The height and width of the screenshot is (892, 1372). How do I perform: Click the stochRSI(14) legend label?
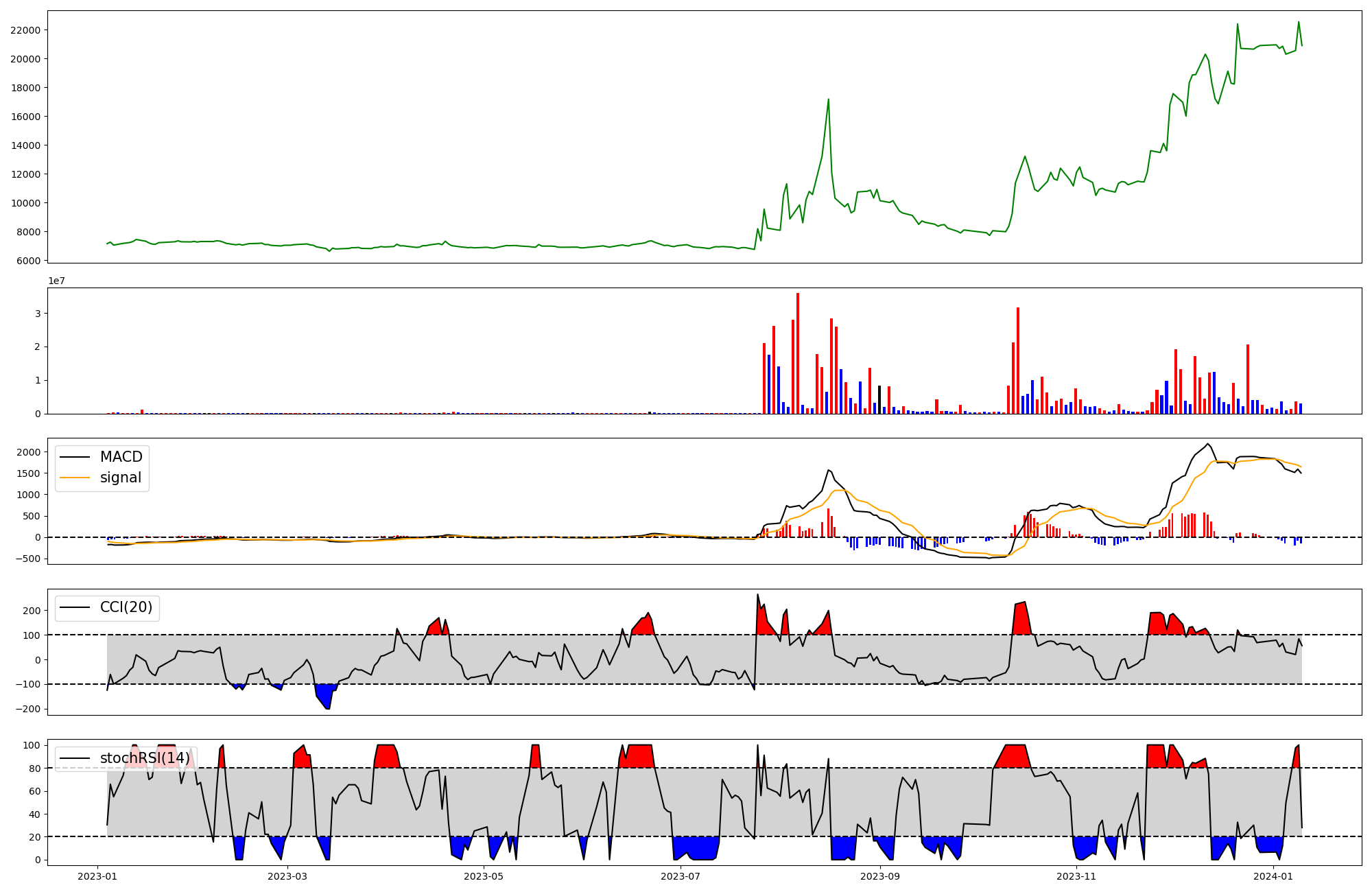coord(145,758)
